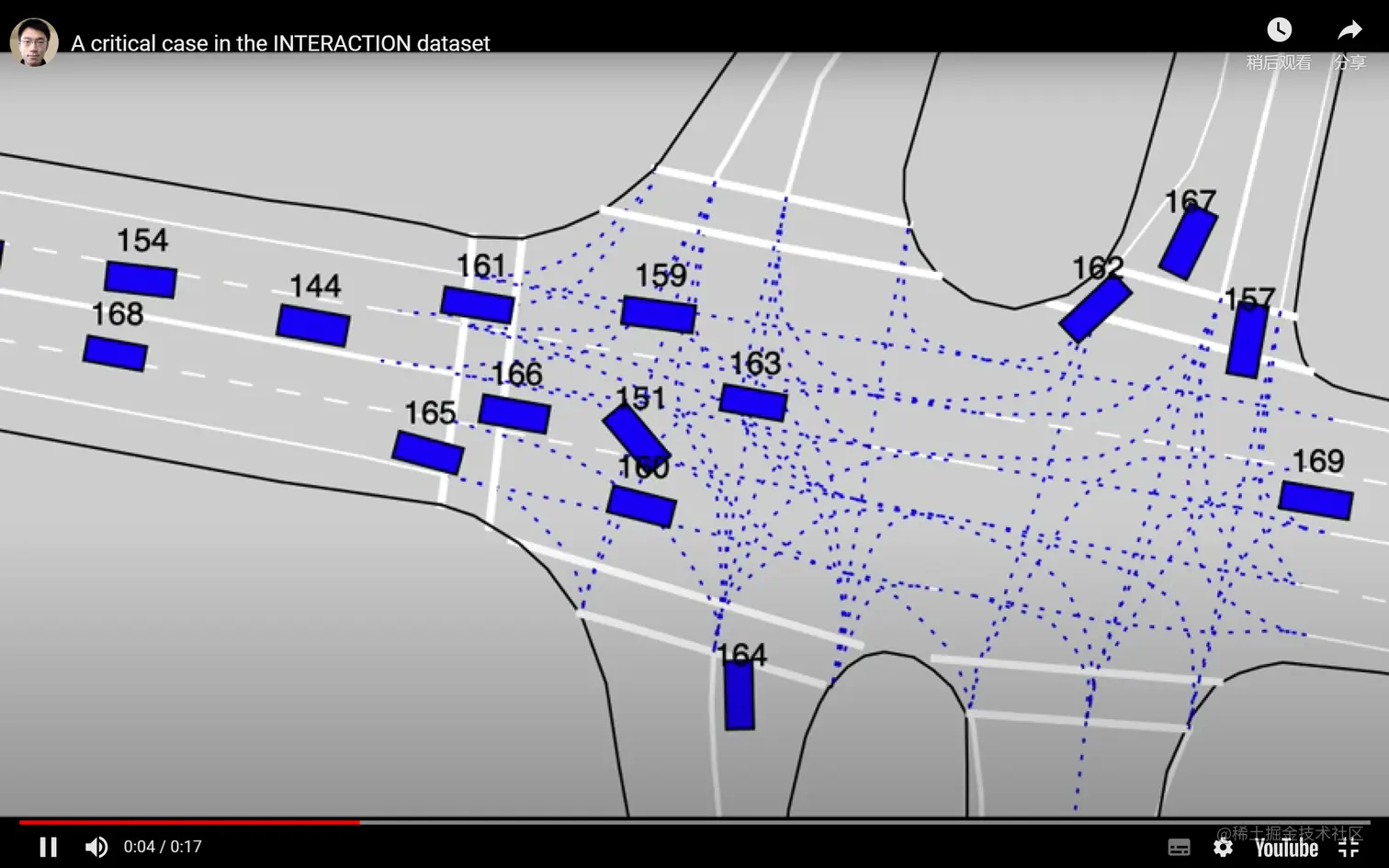Viewport: 1389px width, 868px height.
Task: Click the blue vehicle labeled 154
Action: [x=141, y=279]
